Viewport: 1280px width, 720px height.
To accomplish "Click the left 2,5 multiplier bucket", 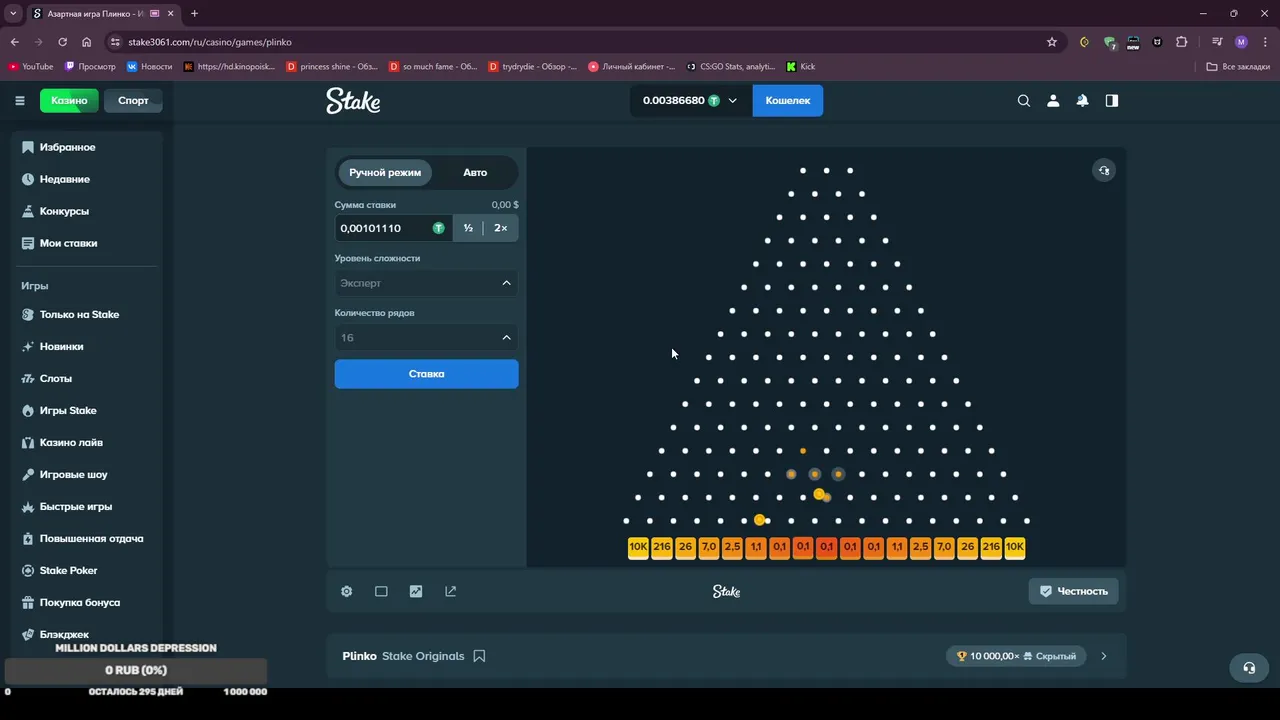I will [732, 547].
